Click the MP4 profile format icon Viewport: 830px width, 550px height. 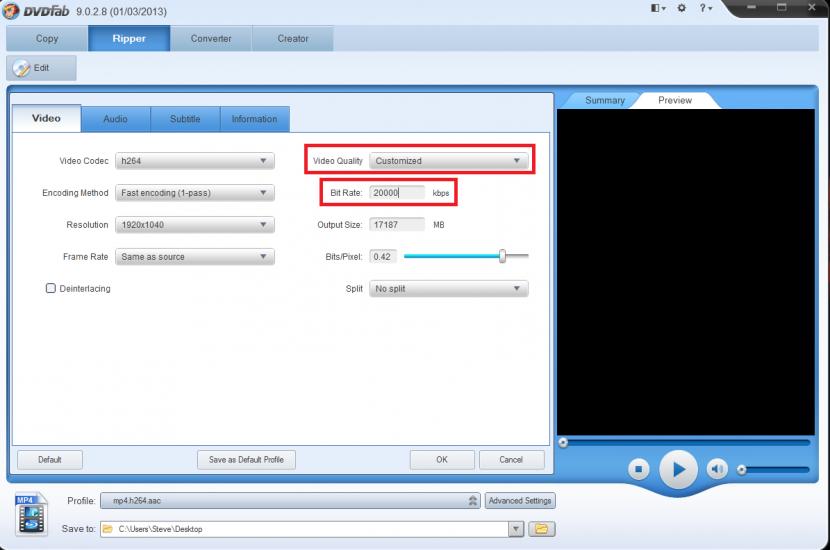(x=31, y=515)
